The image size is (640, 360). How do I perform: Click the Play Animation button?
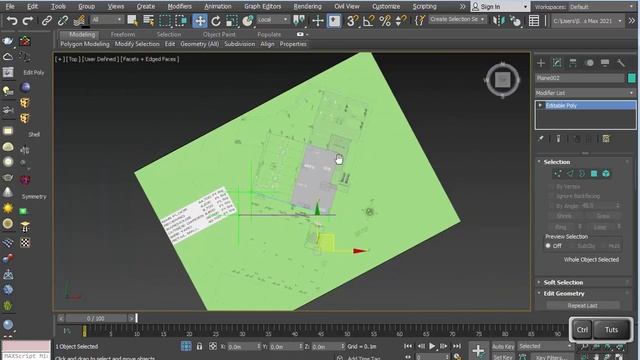(432, 347)
